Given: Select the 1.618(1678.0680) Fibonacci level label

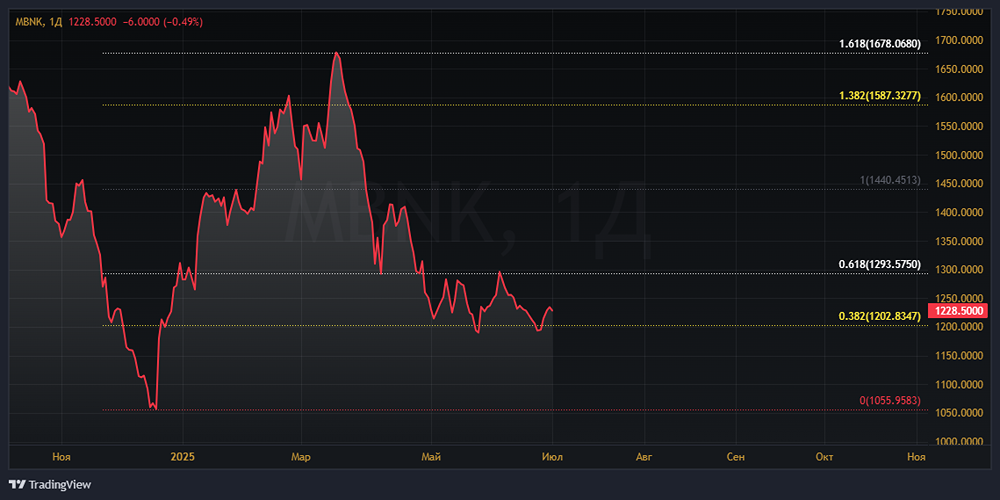Looking at the screenshot, I should [880, 44].
